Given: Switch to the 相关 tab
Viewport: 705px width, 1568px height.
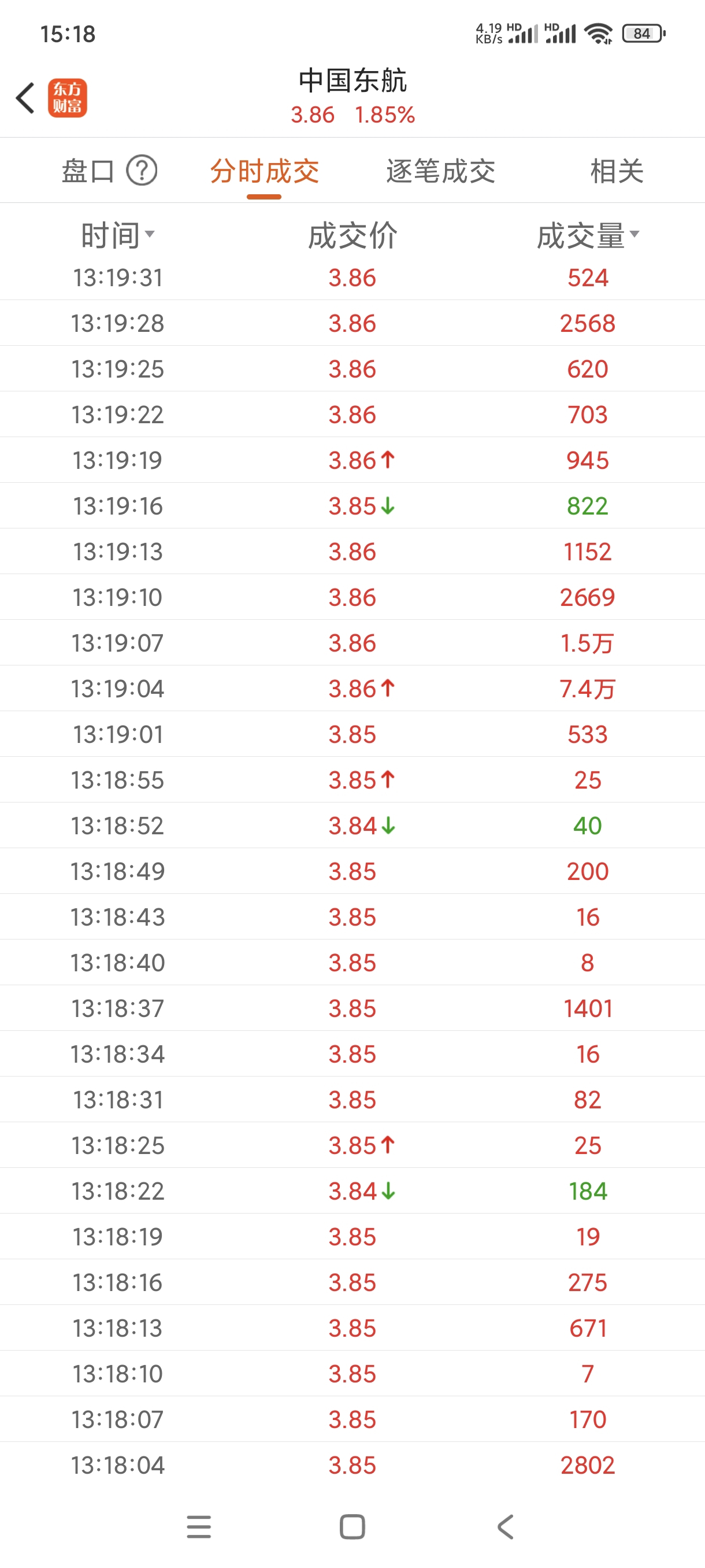Looking at the screenshot, I should click(616, 171).
